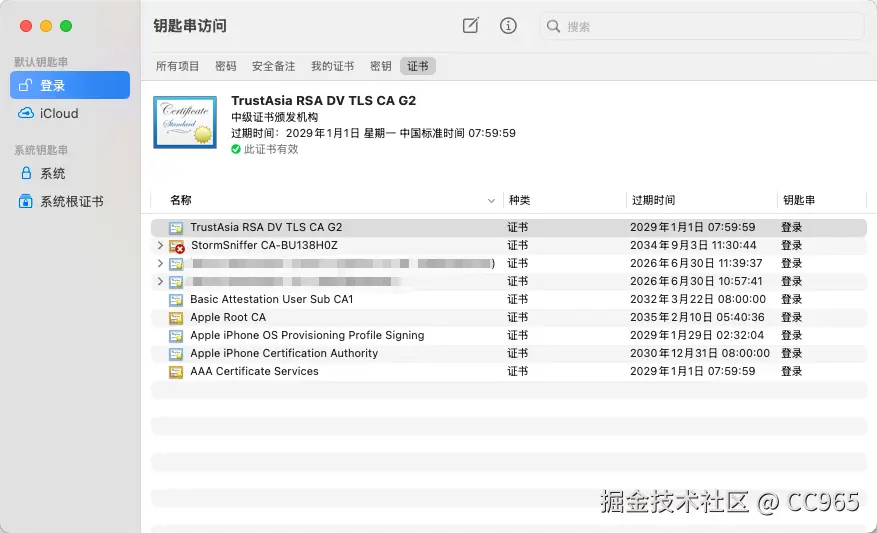
Task: Open the info button in toolbar
Action: (508, 26)
